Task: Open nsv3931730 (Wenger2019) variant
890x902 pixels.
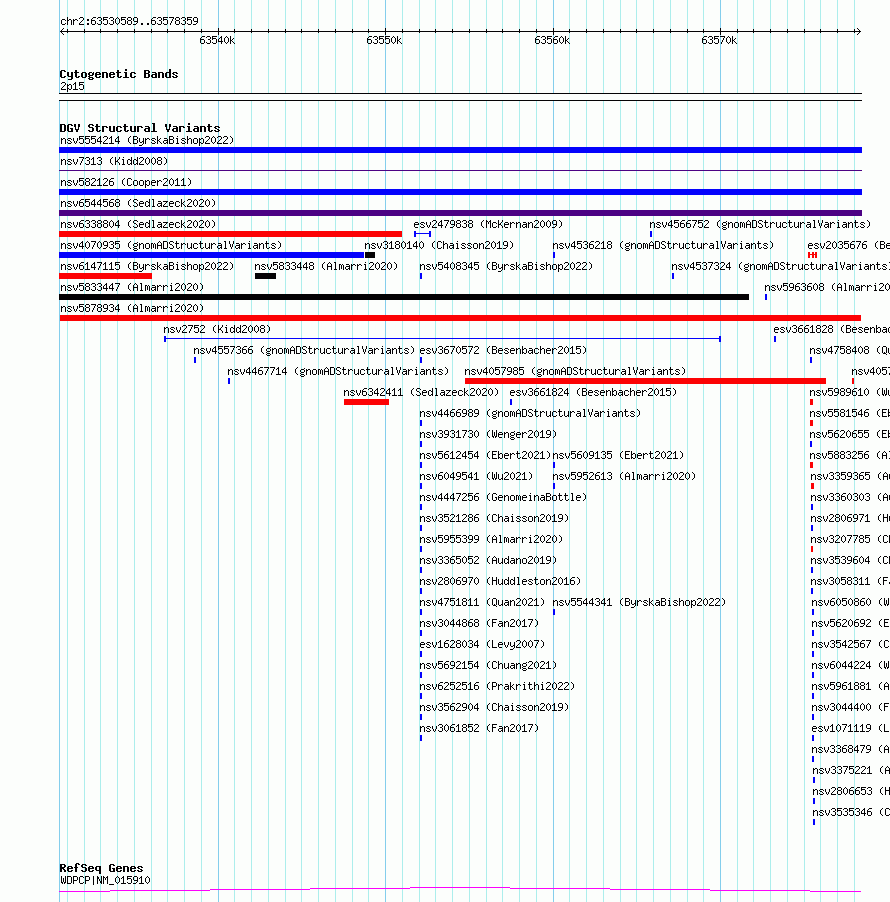Action: [x=488, y=434]
